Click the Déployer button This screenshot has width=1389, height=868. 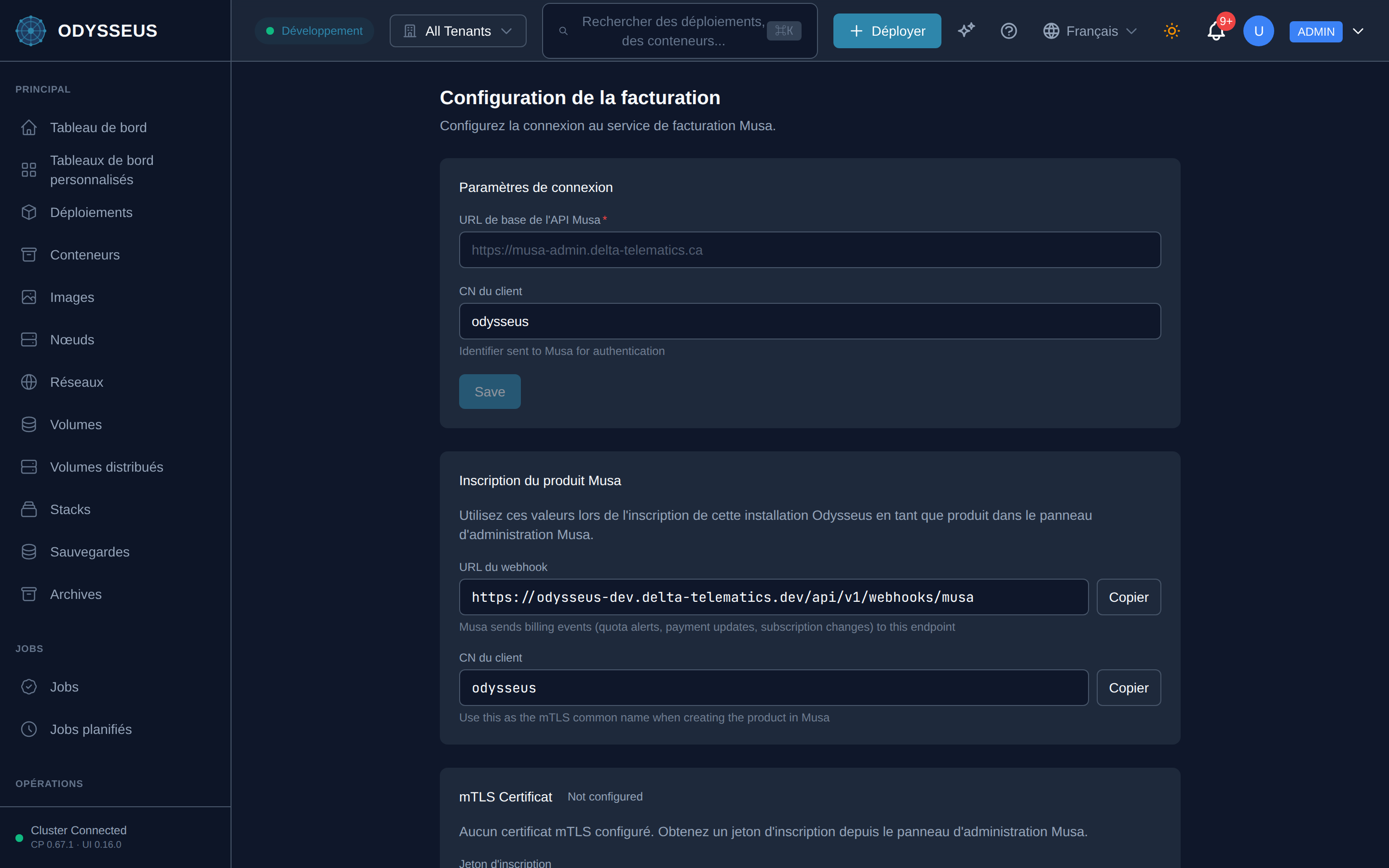887,31
